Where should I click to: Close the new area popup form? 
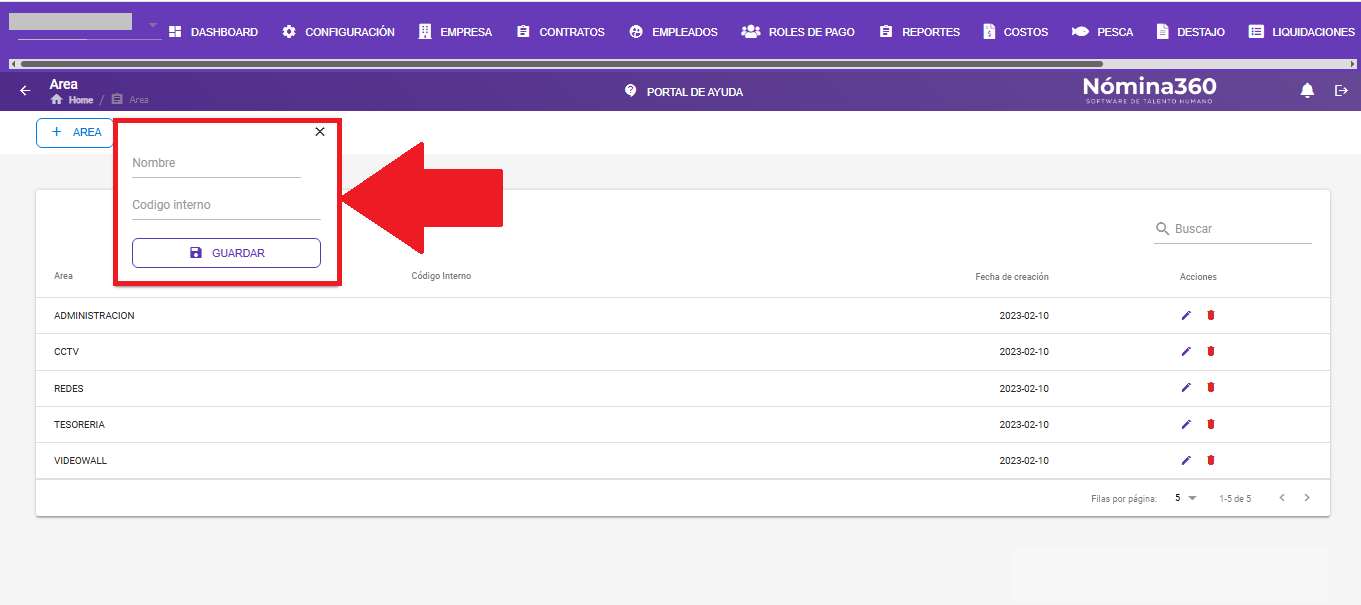pos(320,131)
